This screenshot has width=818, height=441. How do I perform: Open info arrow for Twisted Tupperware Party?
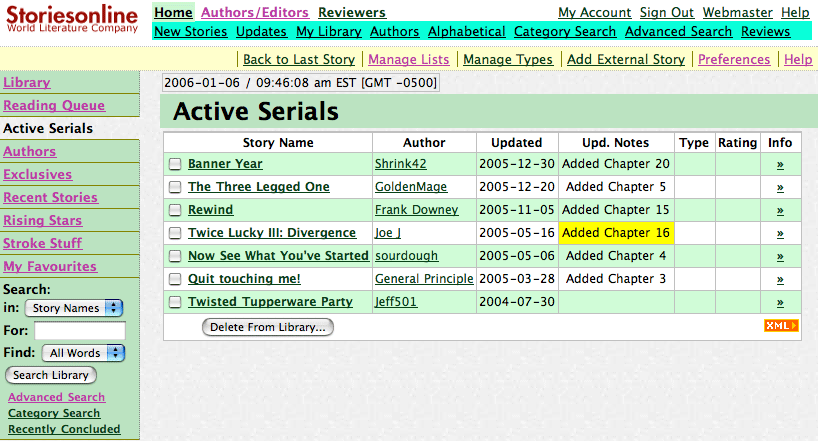tap(780, 302)
